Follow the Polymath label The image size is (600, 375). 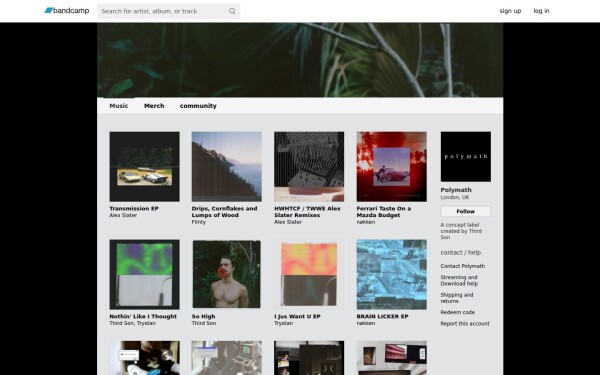click(x=466, y=211)
